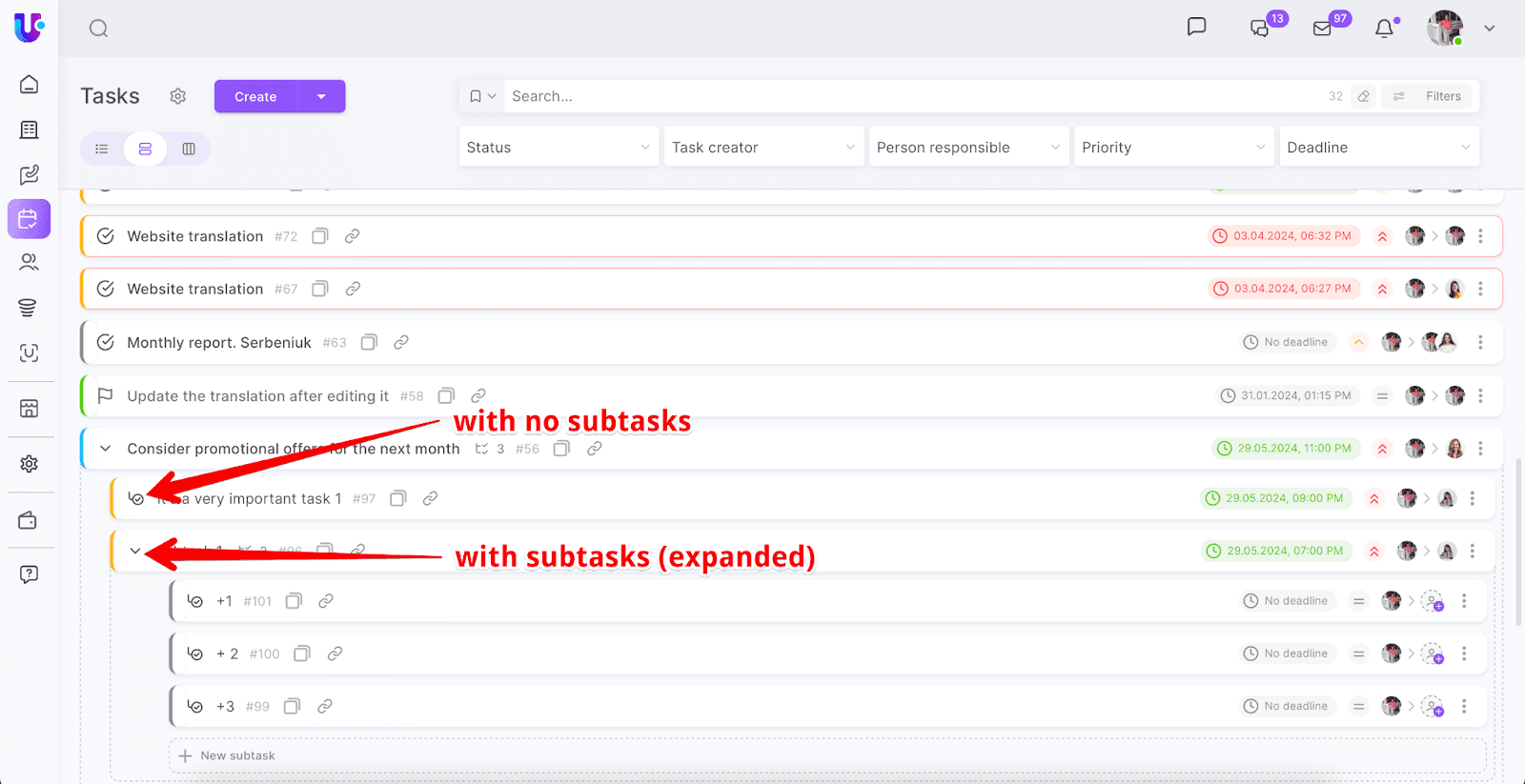Screen dimensions: 1525x784
Task: Mark Website translation #72 as complete
Action: tap(106, 236)
